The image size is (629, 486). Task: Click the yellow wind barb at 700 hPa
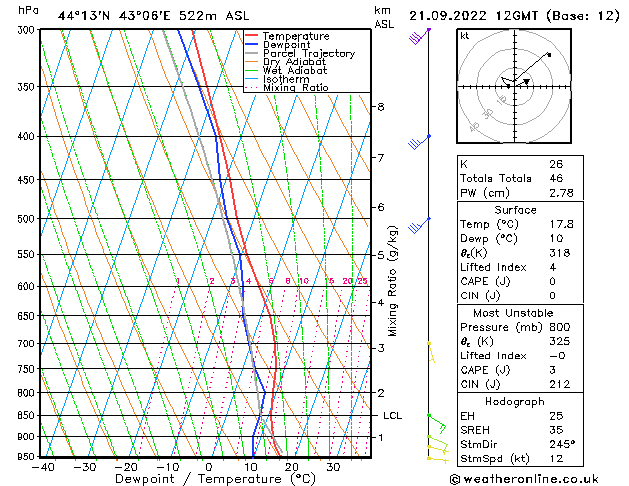click(x=431, y=352)
